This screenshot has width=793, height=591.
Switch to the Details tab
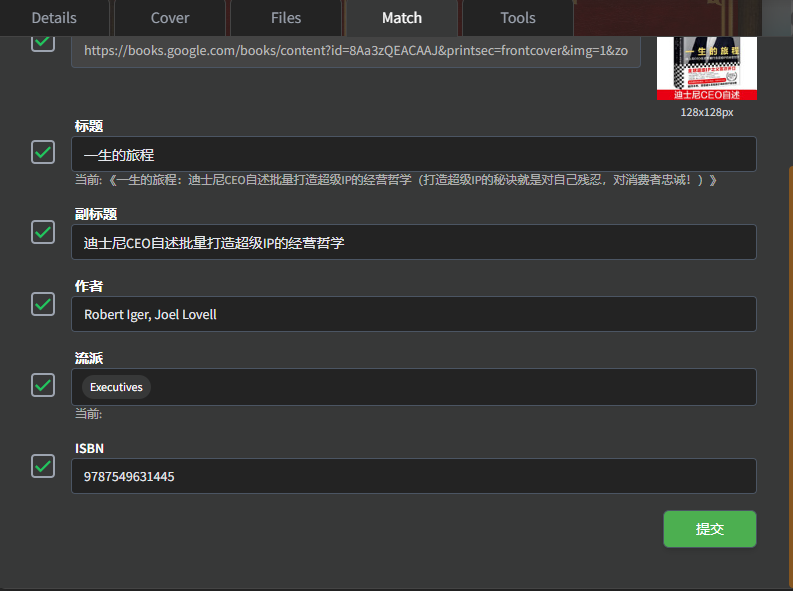tap(54, 18)
